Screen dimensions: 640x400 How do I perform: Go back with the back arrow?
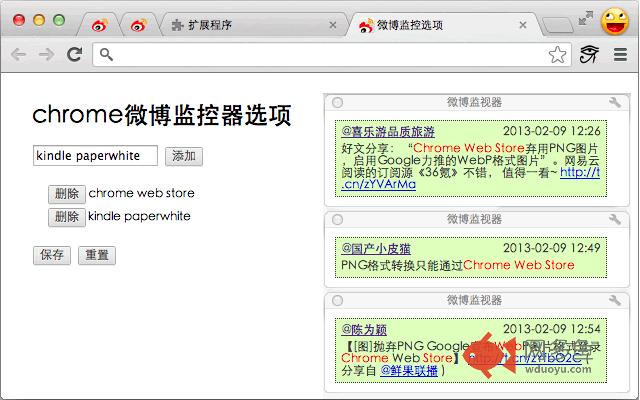click(x=18, y=54)
